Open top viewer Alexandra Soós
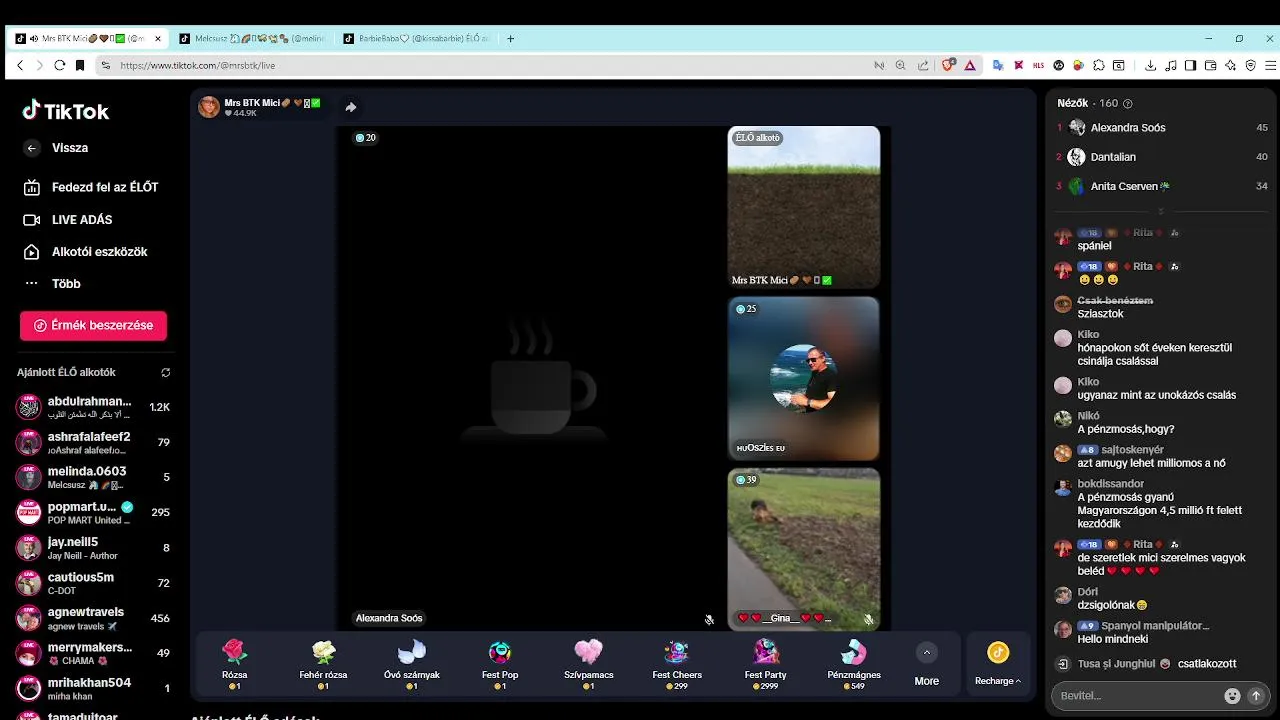The height and width of the screenshot is (720, 1280). tap(1163, 128)
